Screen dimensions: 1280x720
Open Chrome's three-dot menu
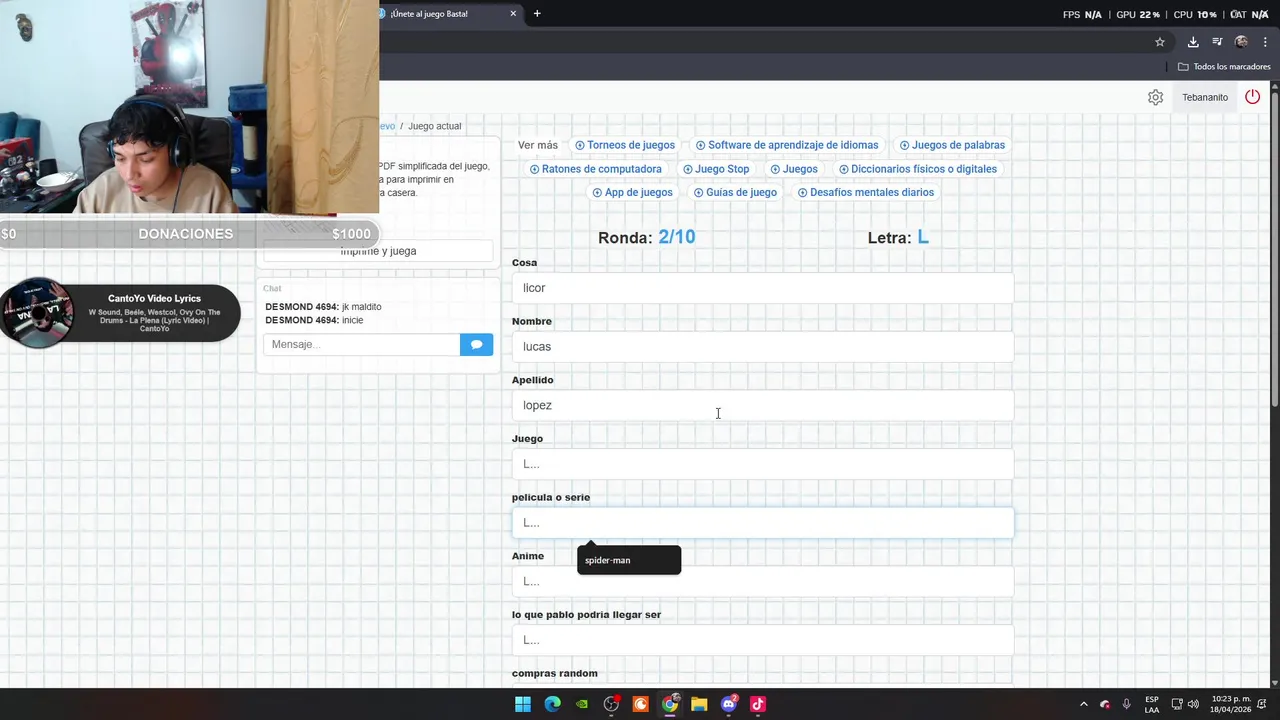[x=1265, y=42]
